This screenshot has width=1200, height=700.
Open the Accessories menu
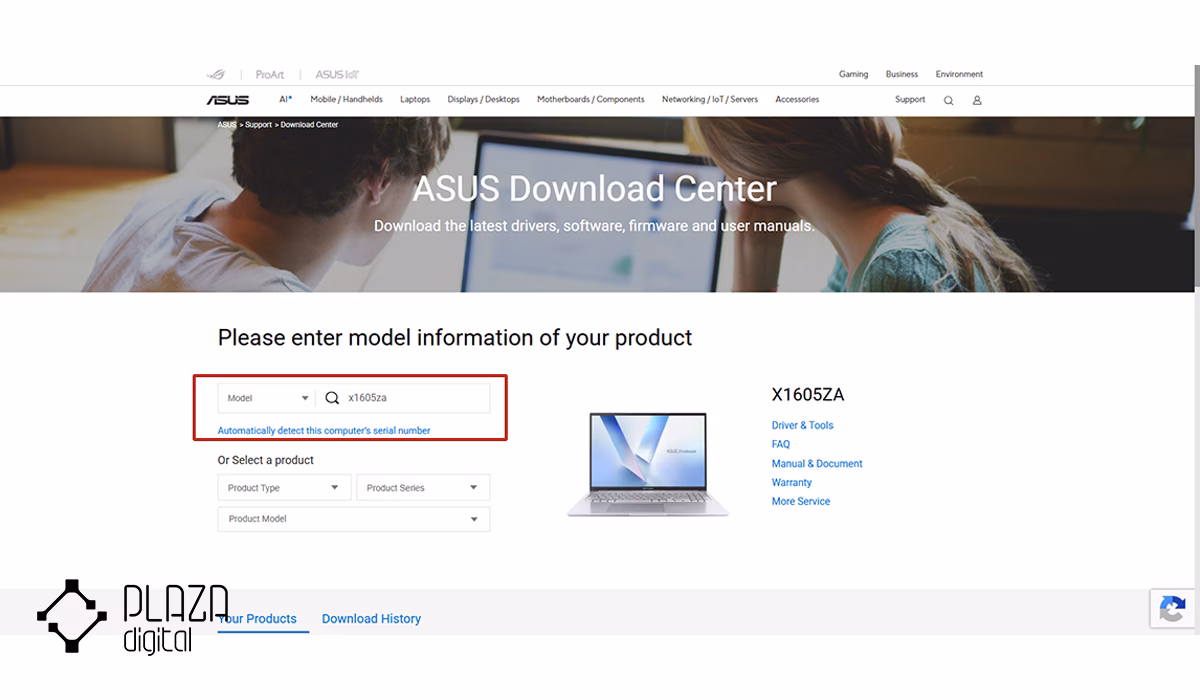click(797, 99)
